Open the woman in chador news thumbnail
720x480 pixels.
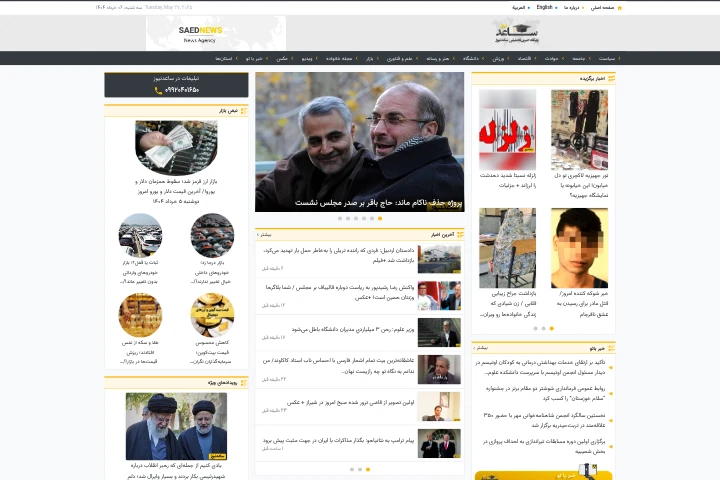pos(507,248)
